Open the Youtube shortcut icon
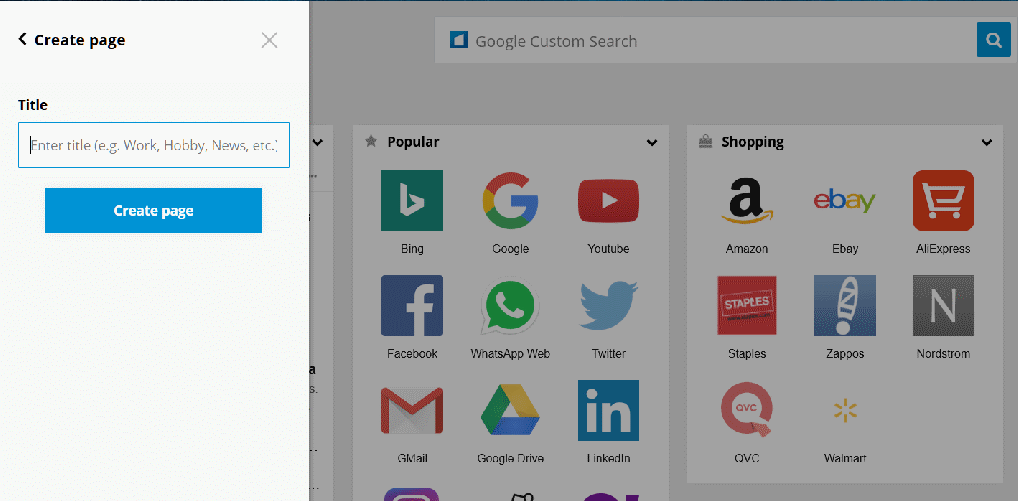The image size is (1018, 501). [x=608, y=201]
